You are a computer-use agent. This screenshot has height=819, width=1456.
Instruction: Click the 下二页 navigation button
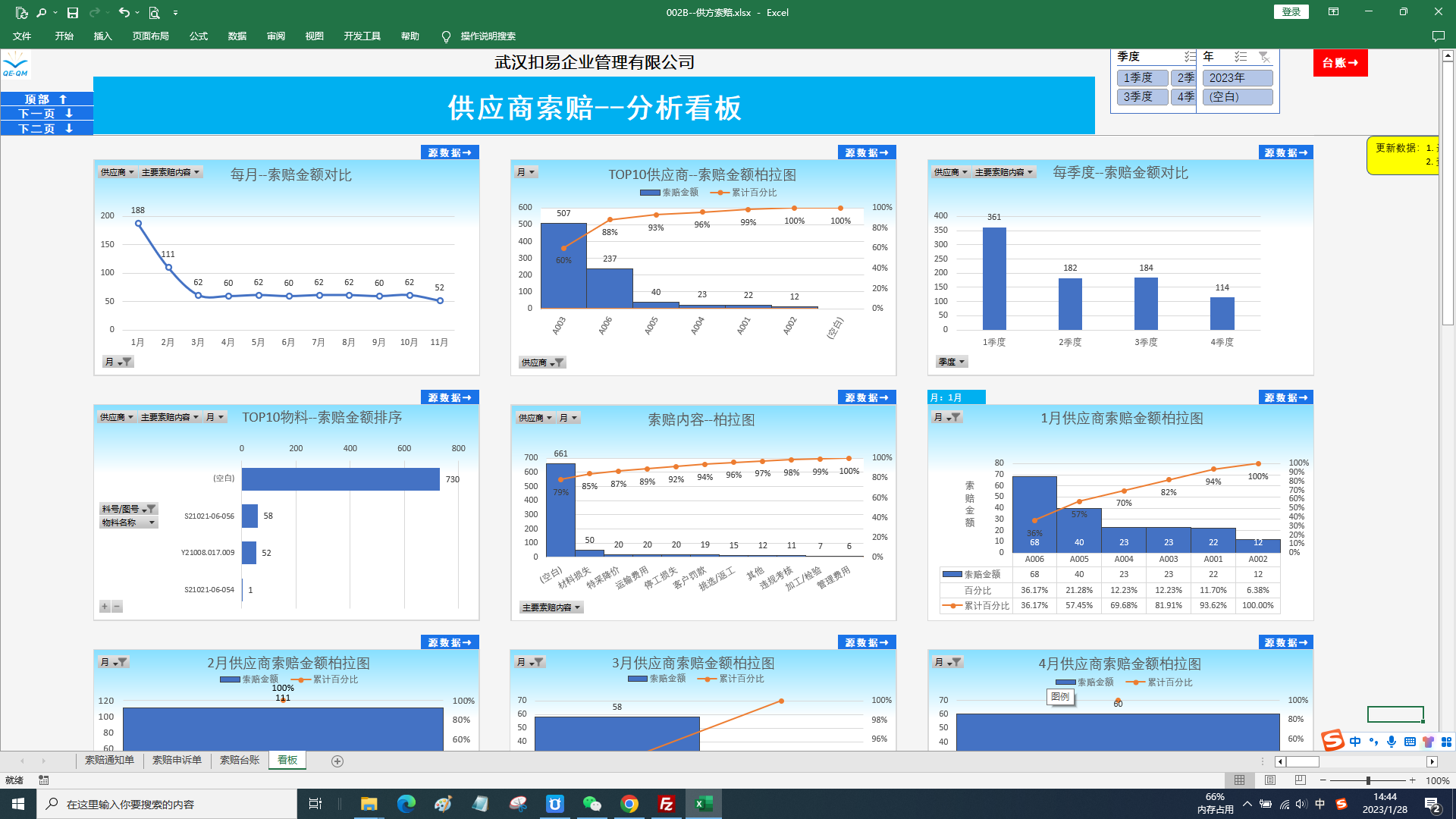[x=47, y=128]
